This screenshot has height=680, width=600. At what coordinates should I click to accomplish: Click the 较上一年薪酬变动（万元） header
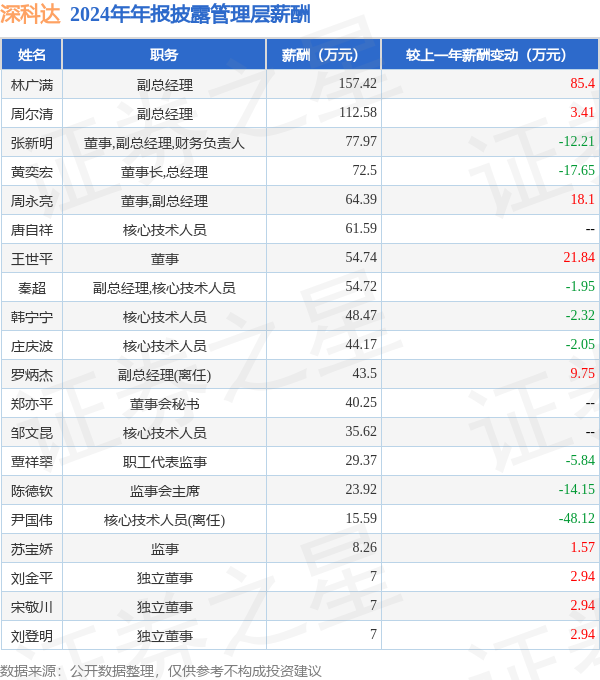[x=490, y=55]
